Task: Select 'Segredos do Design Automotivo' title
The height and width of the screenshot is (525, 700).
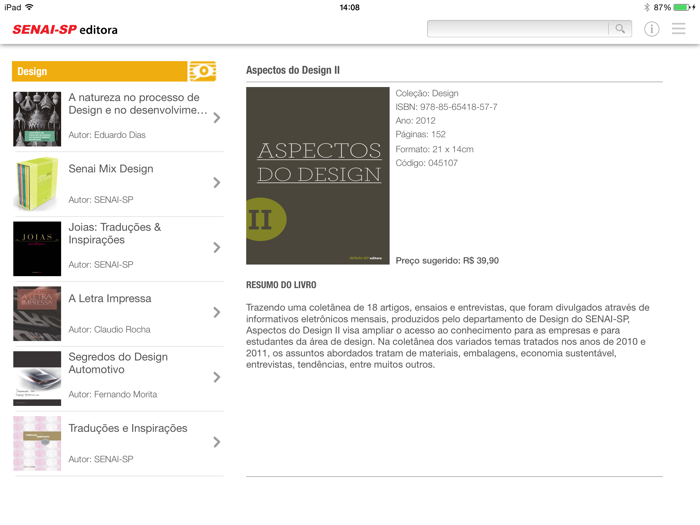Action: tap(118, 363)
